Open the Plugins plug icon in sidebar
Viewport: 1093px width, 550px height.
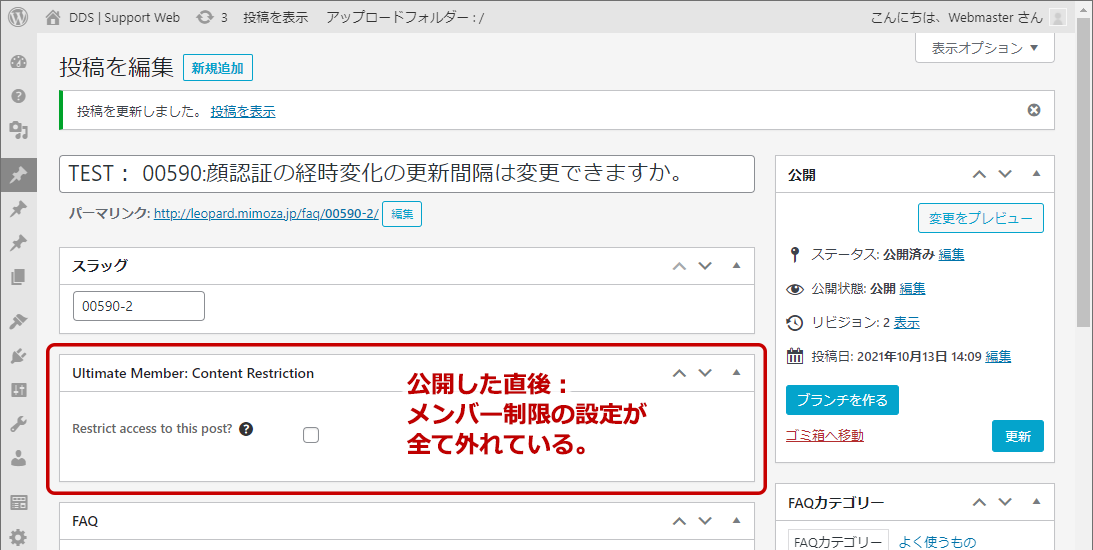(18, 354)
